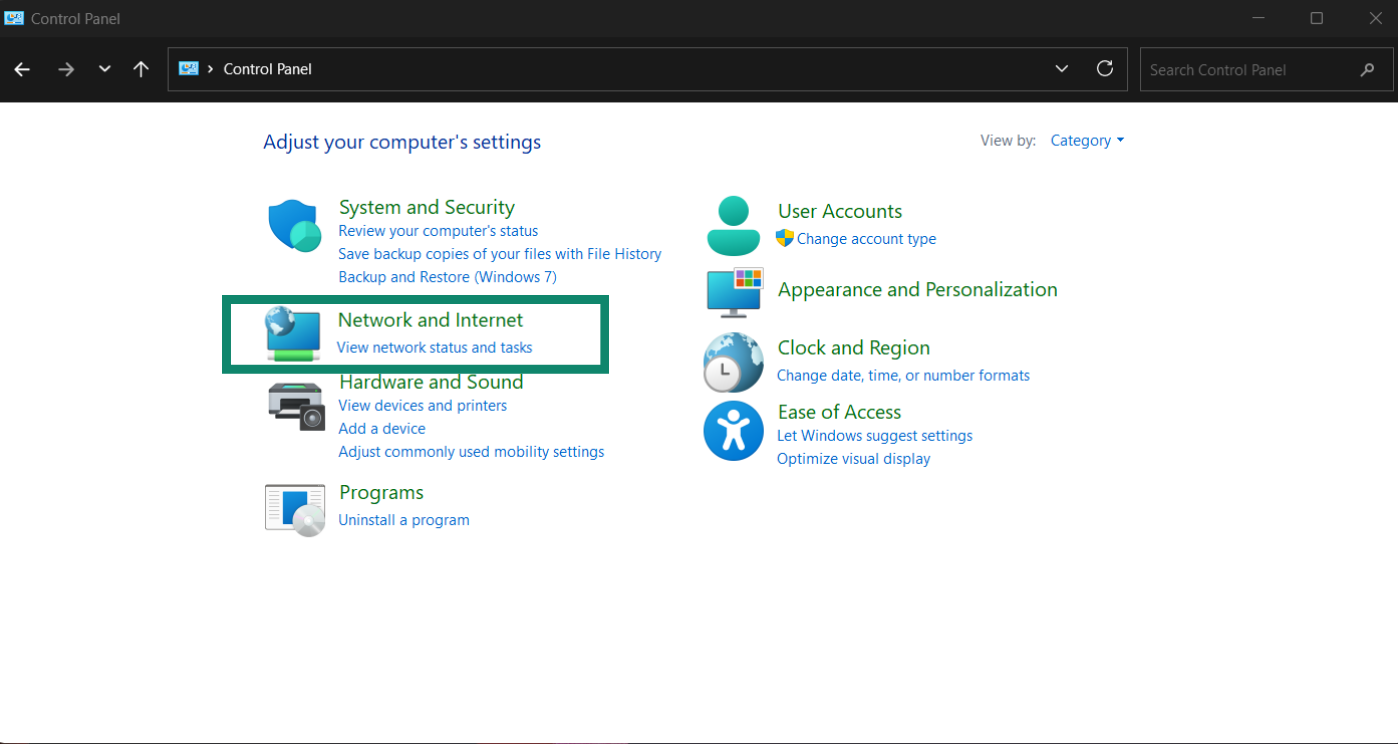Click the System and Security shield icon

294,225
